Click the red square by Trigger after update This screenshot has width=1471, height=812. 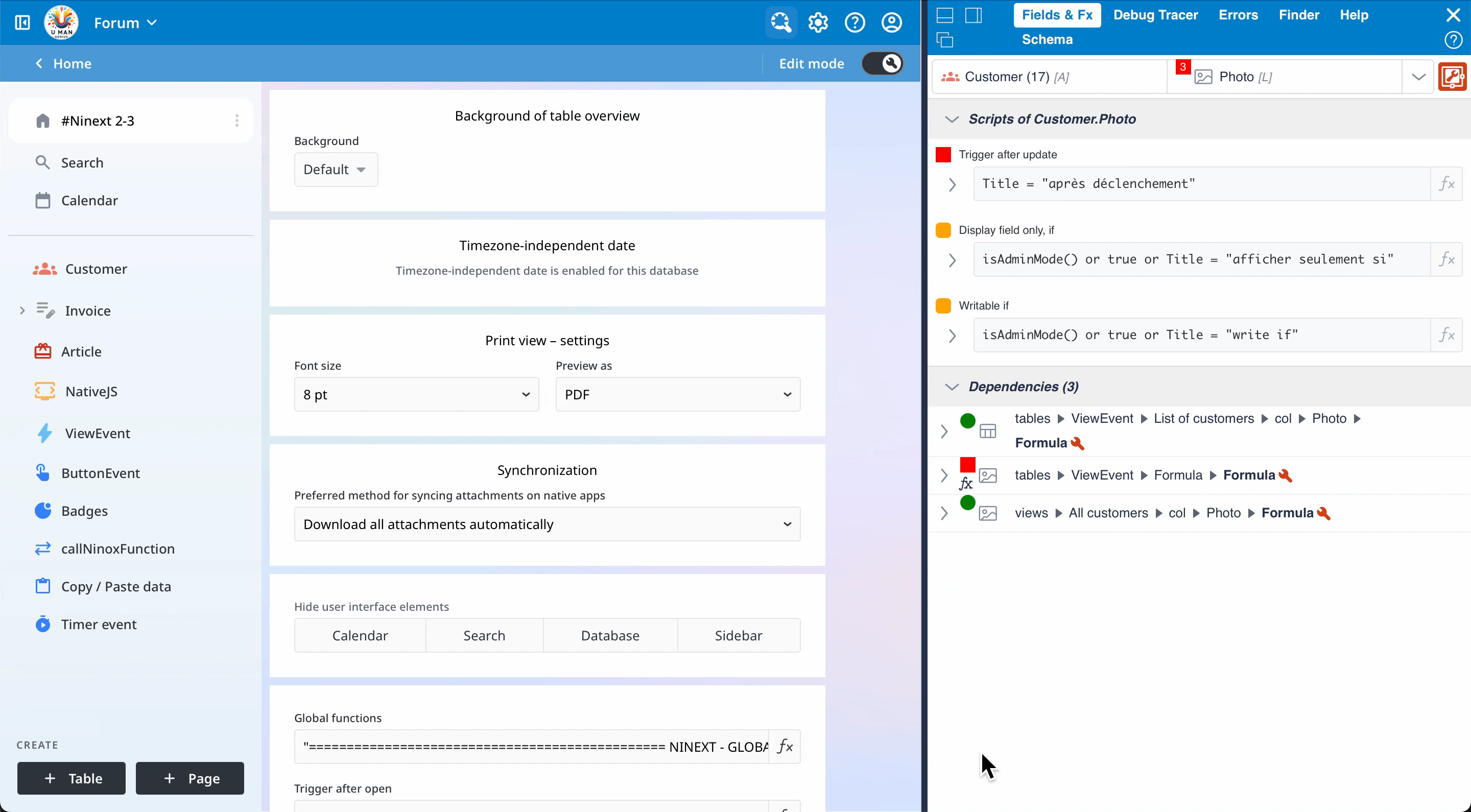(943, 155)
